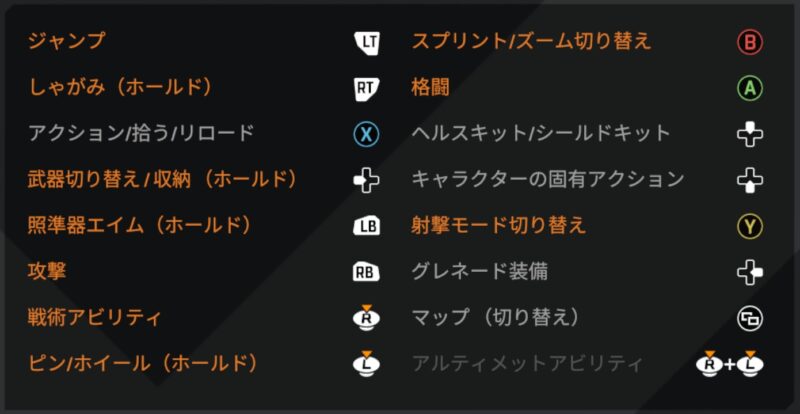Click the 射撃モード切り替え label
Screen dimensions: 800x414
coord(499,225)
